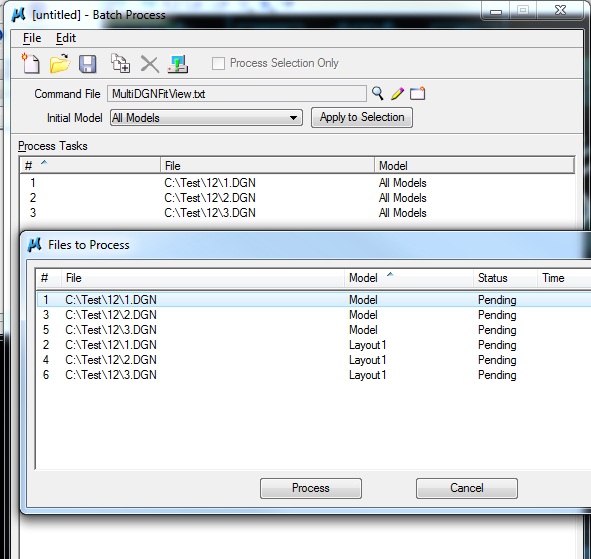Open a batch job with folder icon
This screenshot has width=591, height=559.
tap(60, 63)
